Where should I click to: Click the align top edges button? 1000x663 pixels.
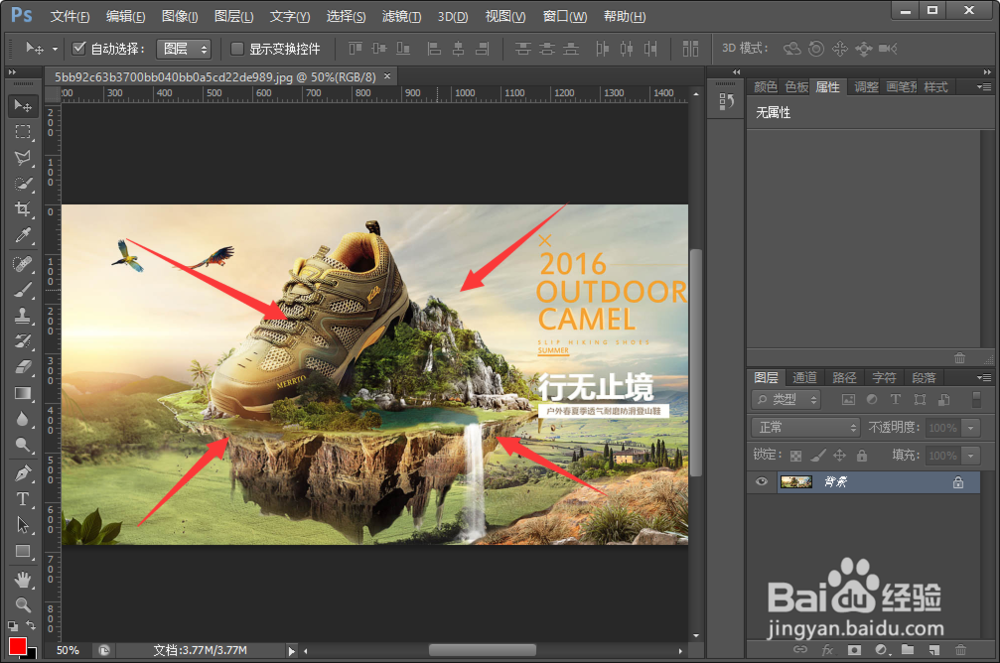355,48
